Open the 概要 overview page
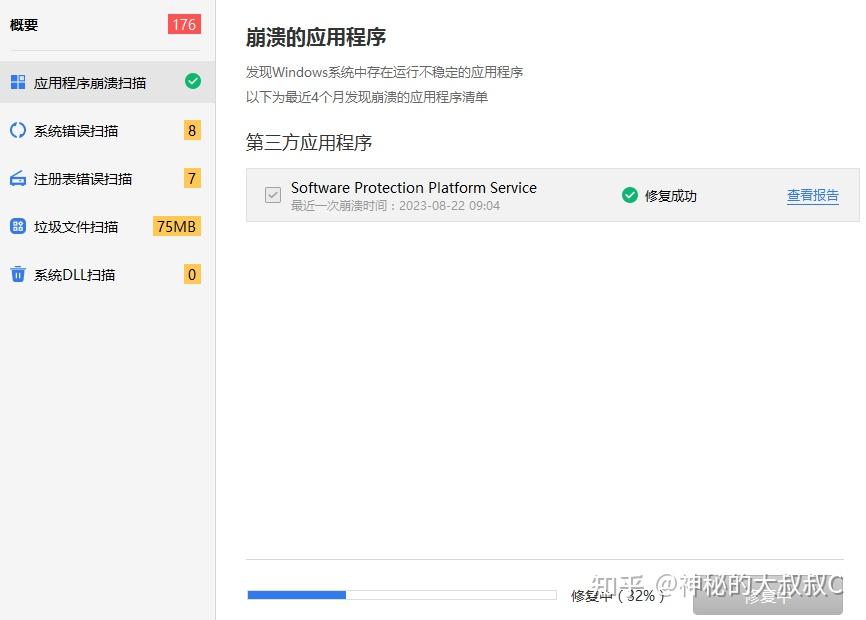The width and height of the screenshot is (866, 620). coord(24,25)
